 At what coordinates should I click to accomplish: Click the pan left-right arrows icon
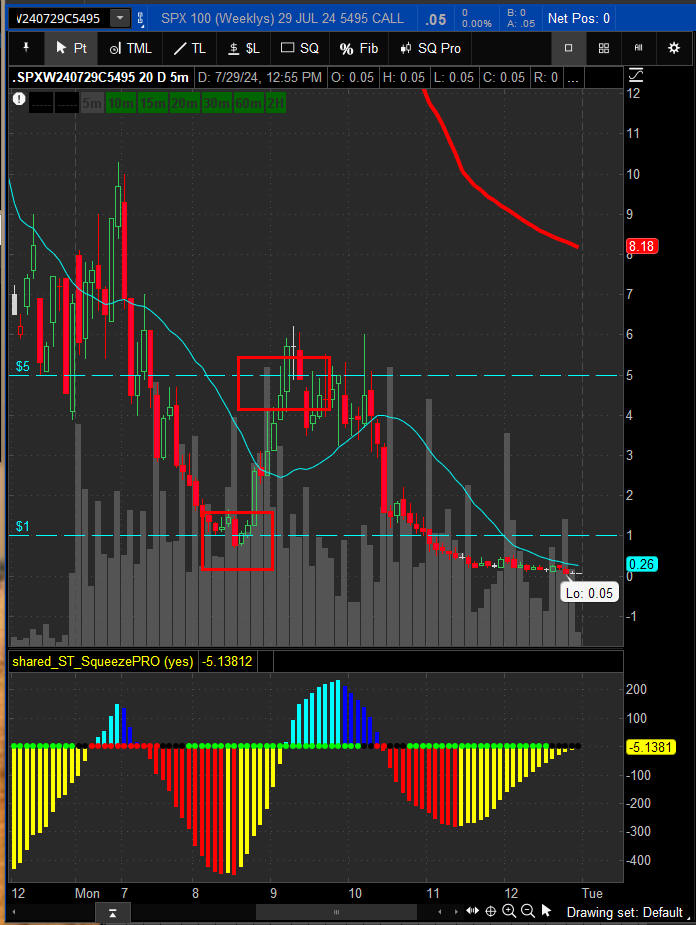[x=472, y=911]
